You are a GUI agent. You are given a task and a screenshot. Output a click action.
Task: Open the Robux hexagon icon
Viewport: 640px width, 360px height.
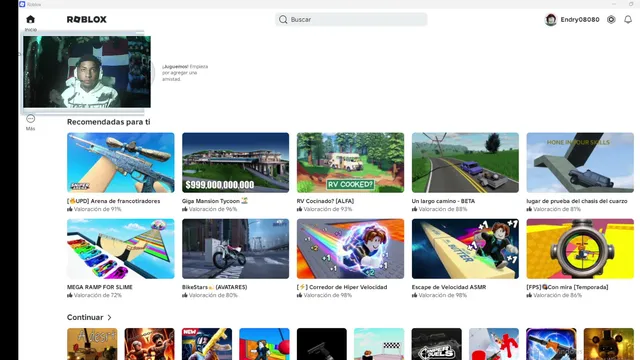click(x=611, y=19)
